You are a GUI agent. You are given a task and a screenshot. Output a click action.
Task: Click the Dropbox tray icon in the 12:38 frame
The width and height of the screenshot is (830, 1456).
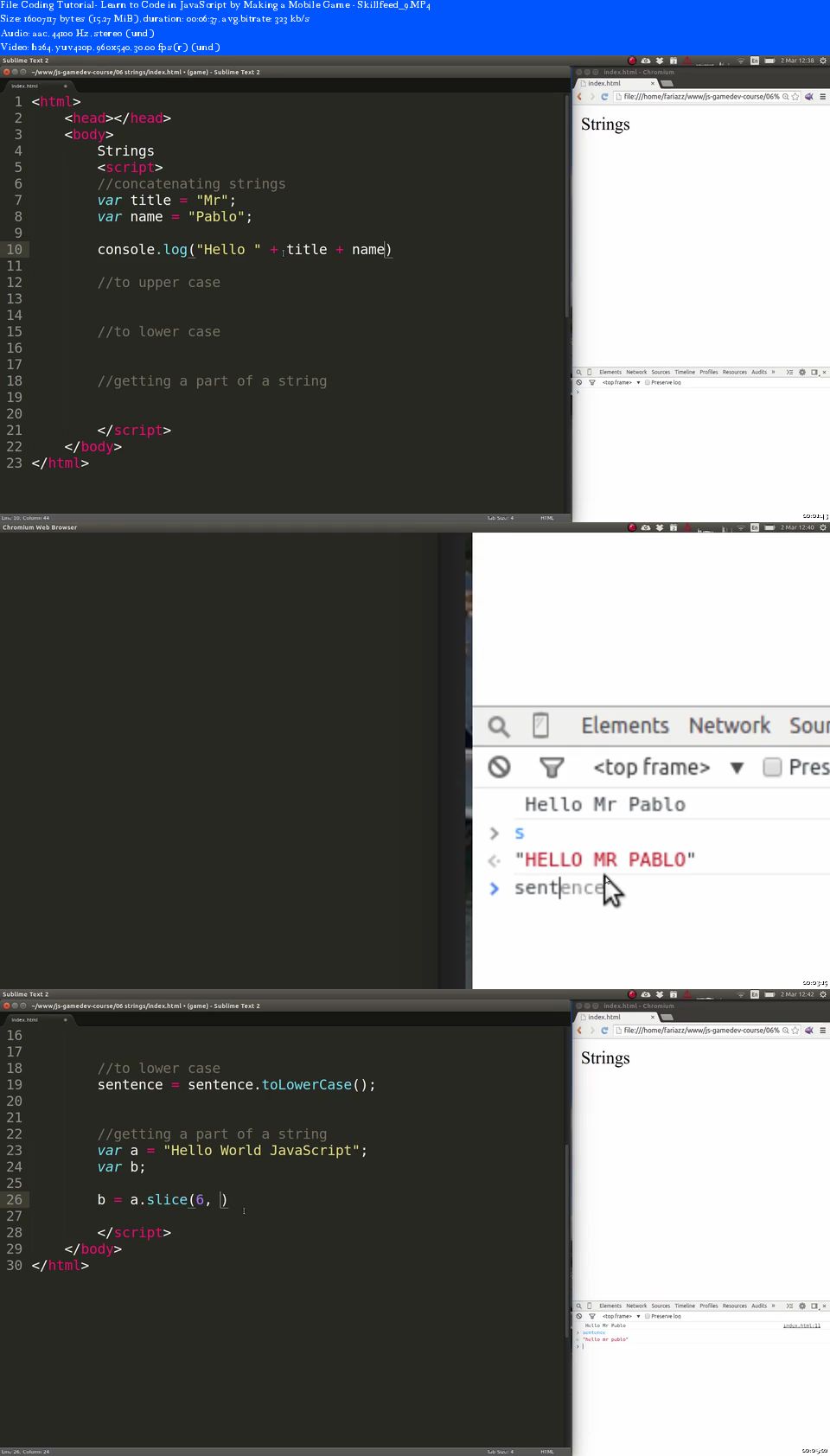point(660,61)
